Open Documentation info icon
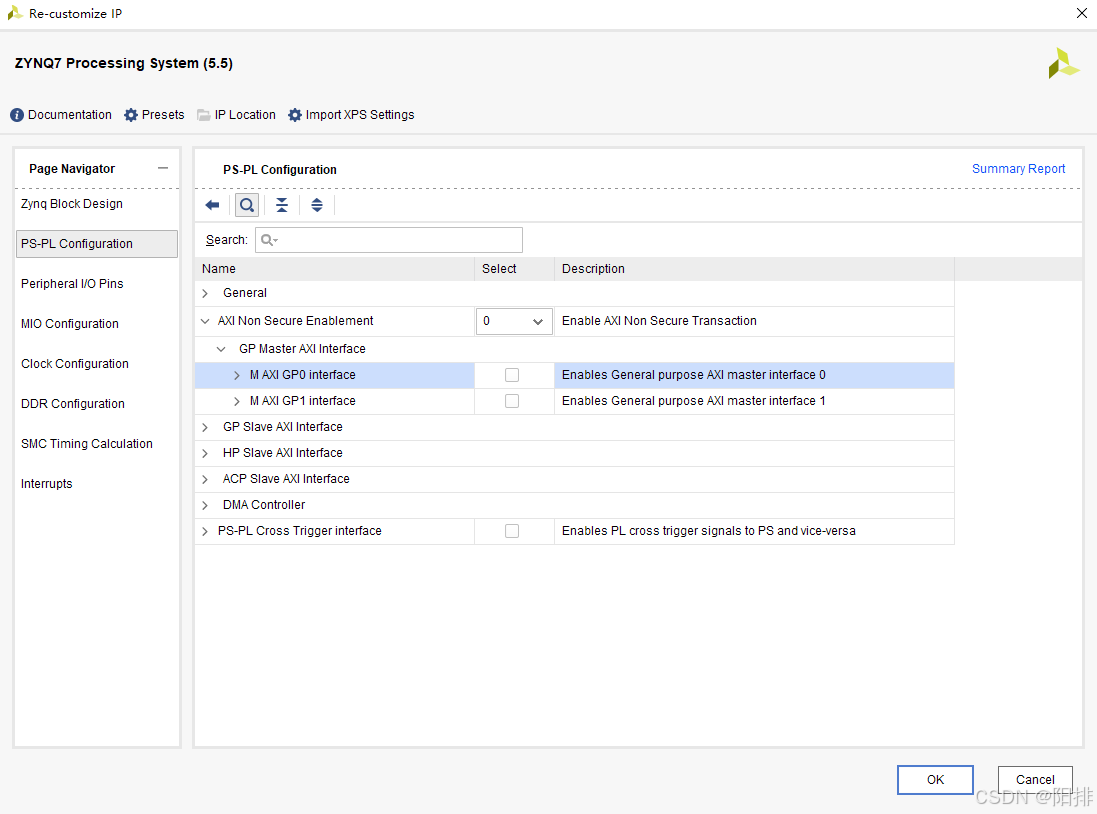Image resolution: width=1097 pixels, height=814 pixels. coord(17,115)
